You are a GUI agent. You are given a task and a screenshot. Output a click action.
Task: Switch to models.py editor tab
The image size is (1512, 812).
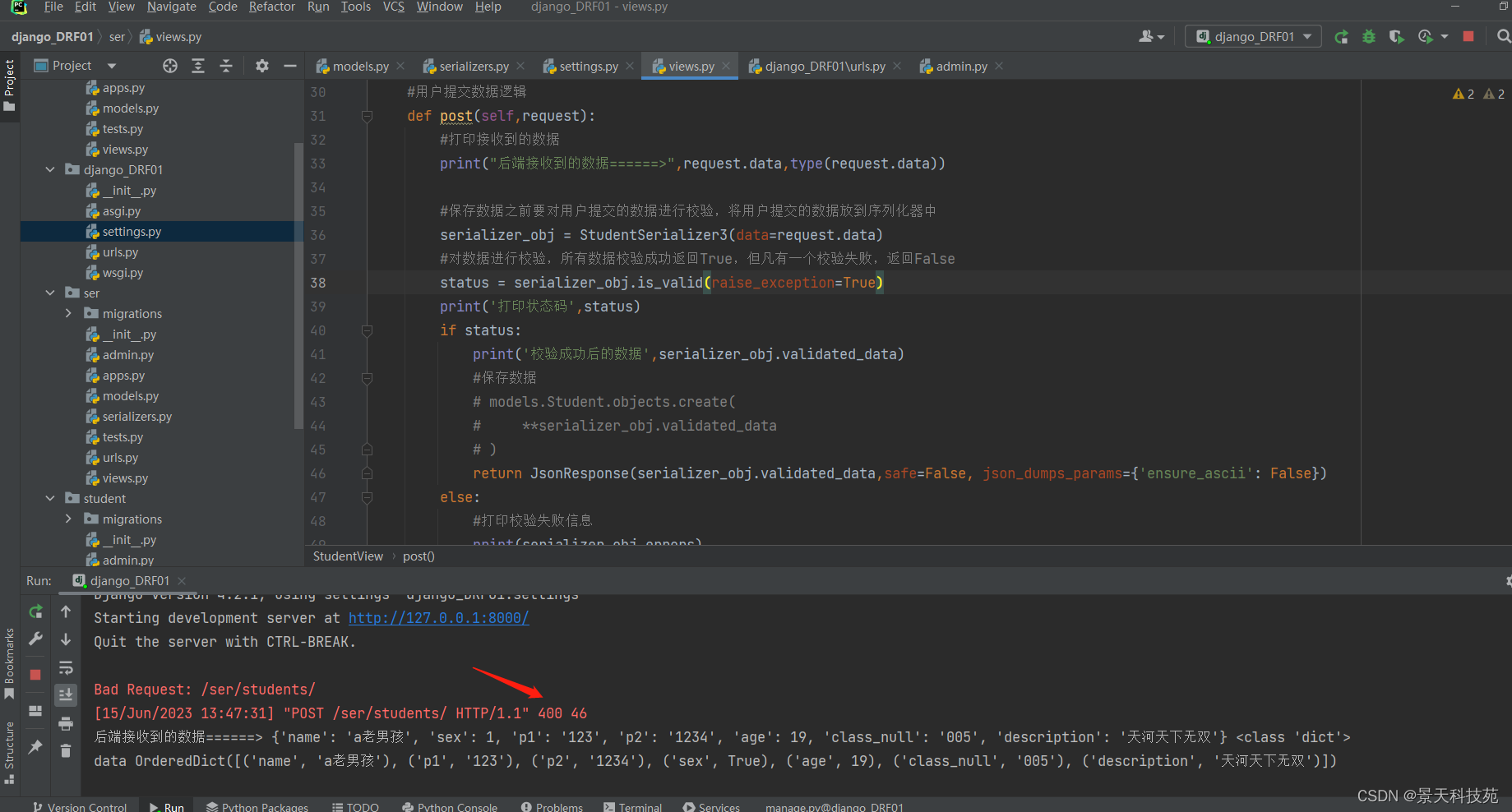(x=360, y=67)
